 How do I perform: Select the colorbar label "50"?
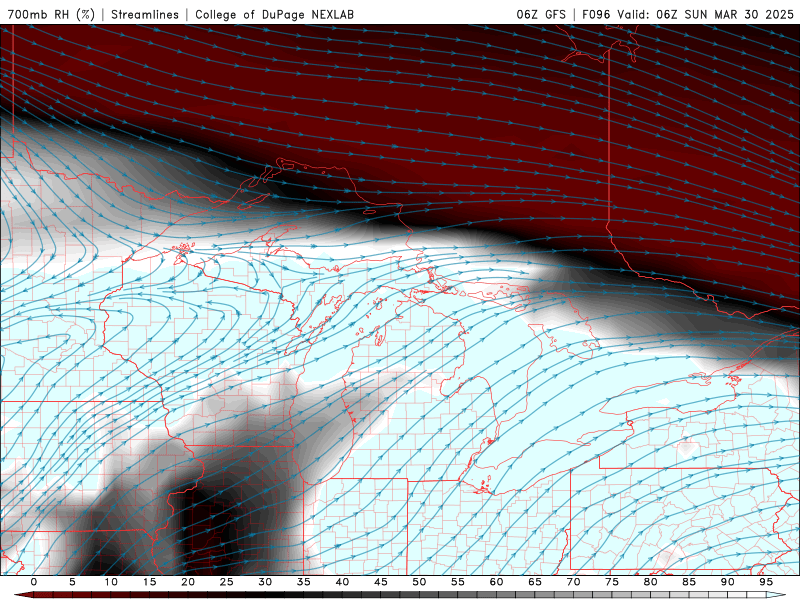point(419,582)
